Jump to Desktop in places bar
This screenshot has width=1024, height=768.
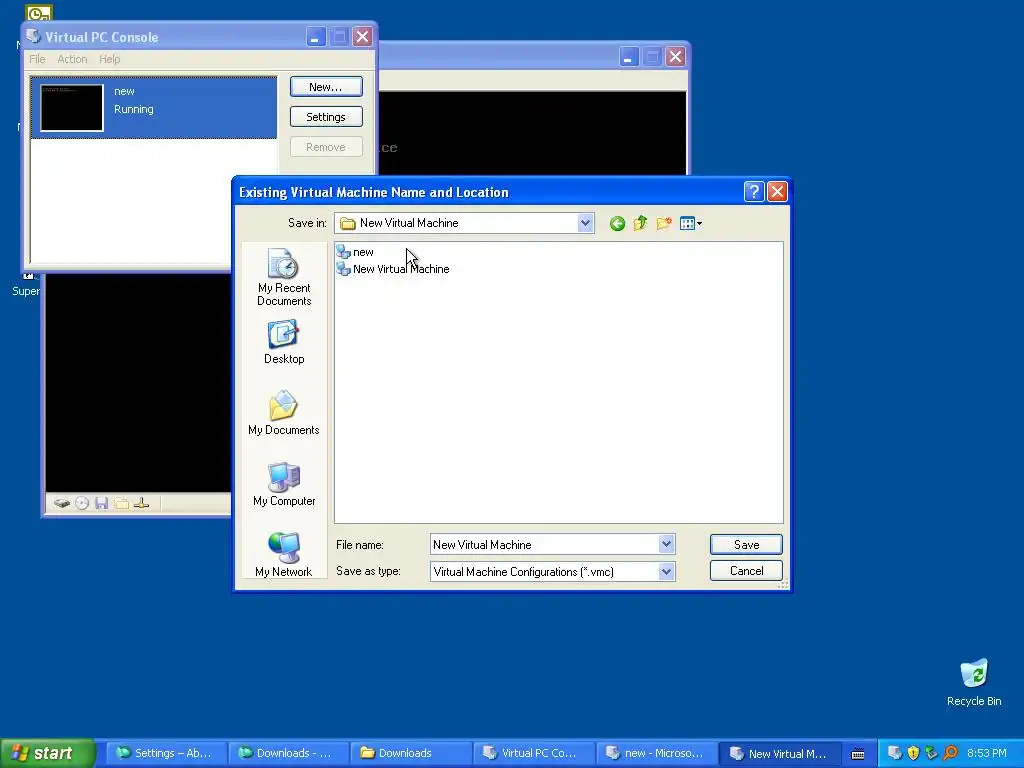point(283,342)
